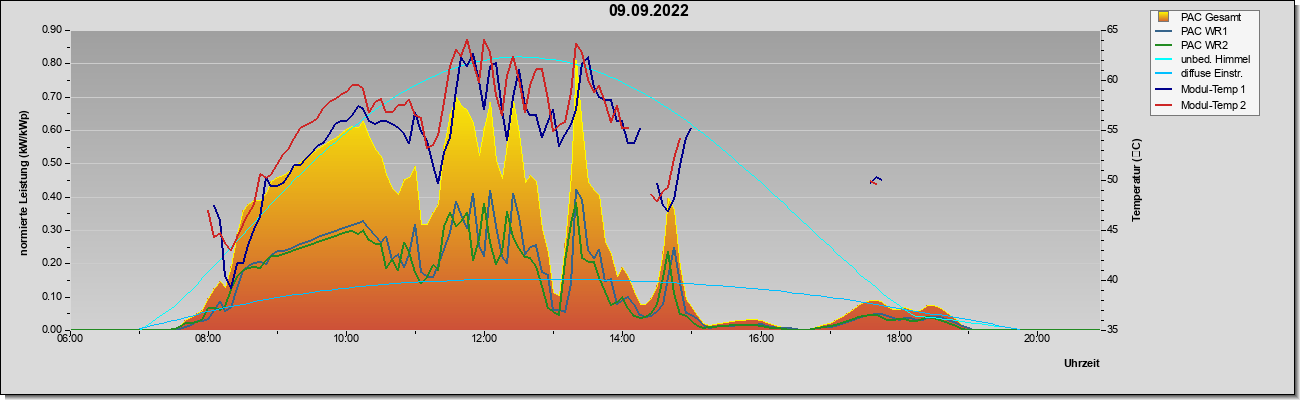The width and height of the screenshot is (1300, 400).
Task: Click the 12:00 time axis tick
Action: 484,339
